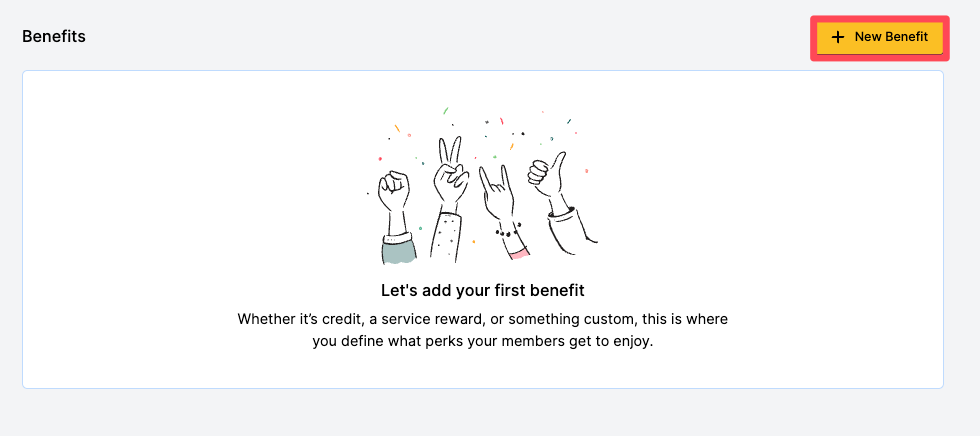980x436 pixels.
Task: Click the teal sleeve cuff under the fist
Action: tap(397, 250)
